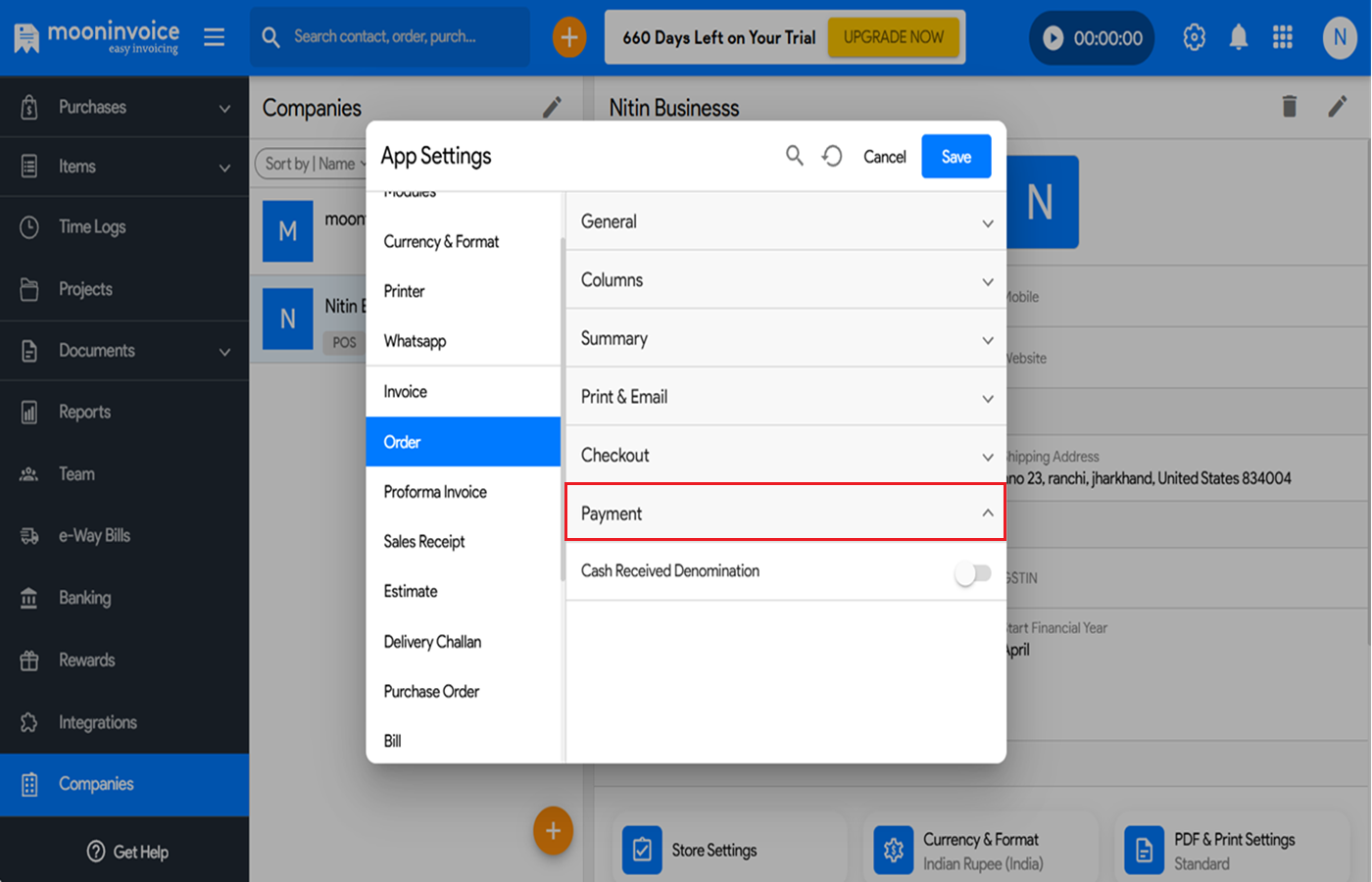Open the notifications bell
1372x882 pixels.
(1239, 37)
